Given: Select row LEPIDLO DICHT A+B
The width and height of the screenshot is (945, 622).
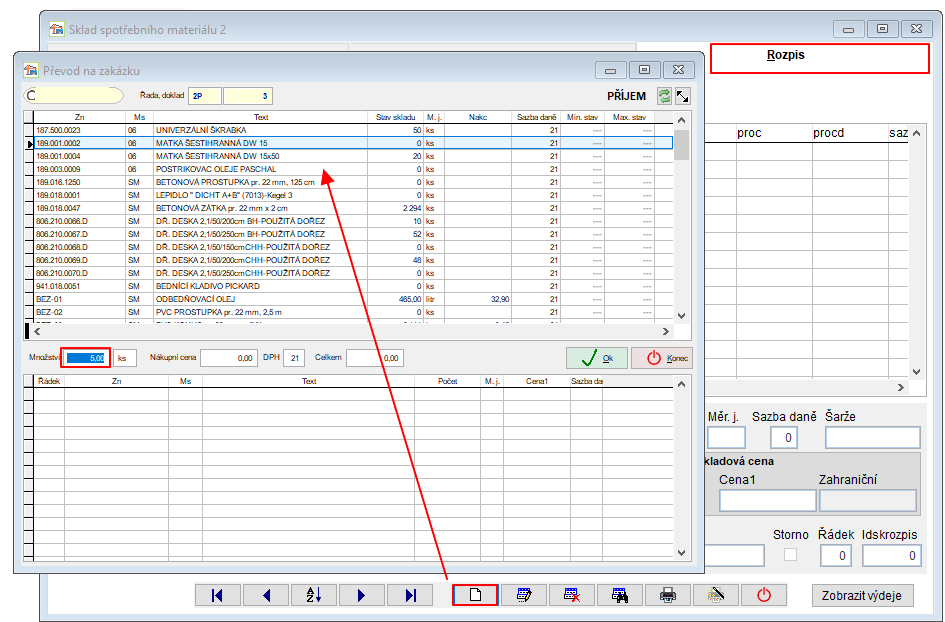Looking at the screenshot, I should (x=353, y=195).
